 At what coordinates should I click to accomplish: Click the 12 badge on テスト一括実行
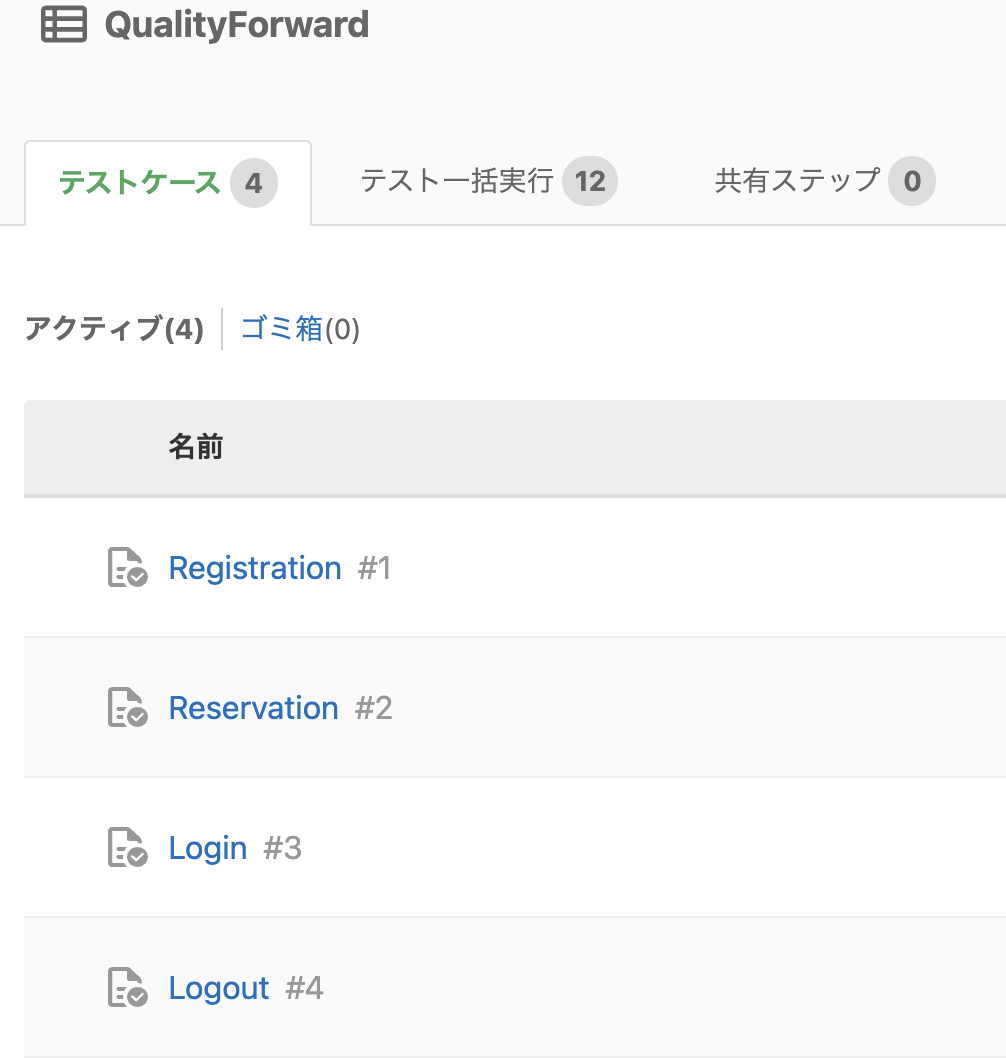click(x=590, y=182)
